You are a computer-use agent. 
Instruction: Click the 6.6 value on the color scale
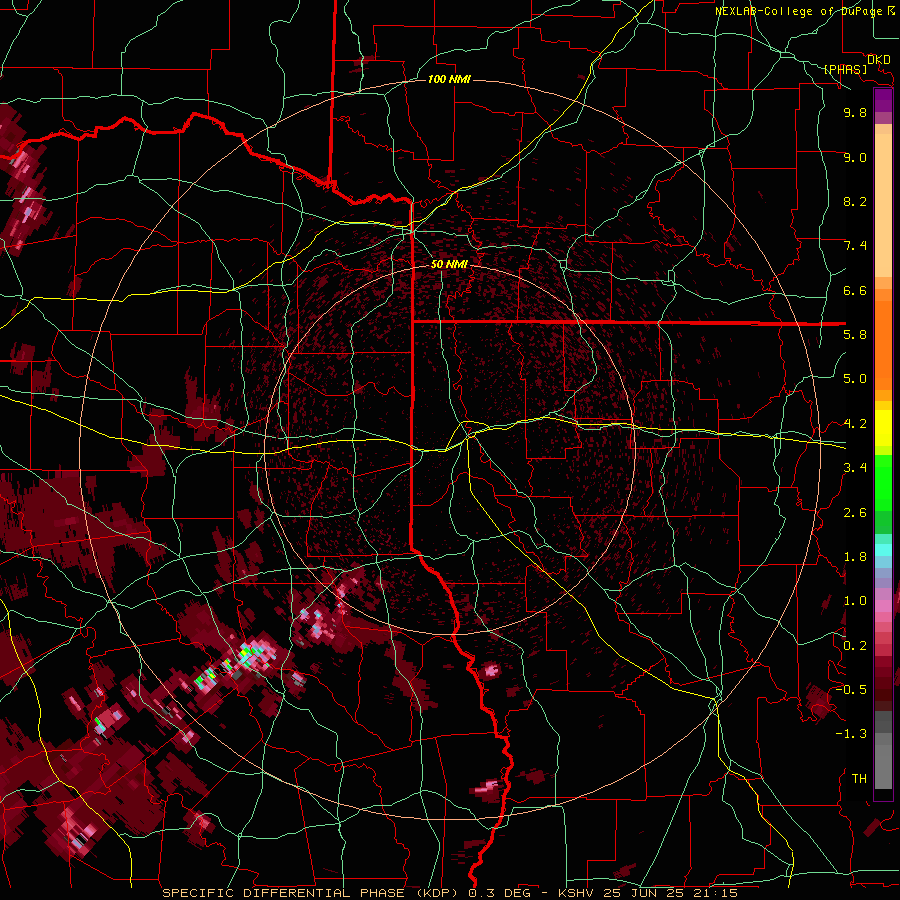(x=855, y=290)
